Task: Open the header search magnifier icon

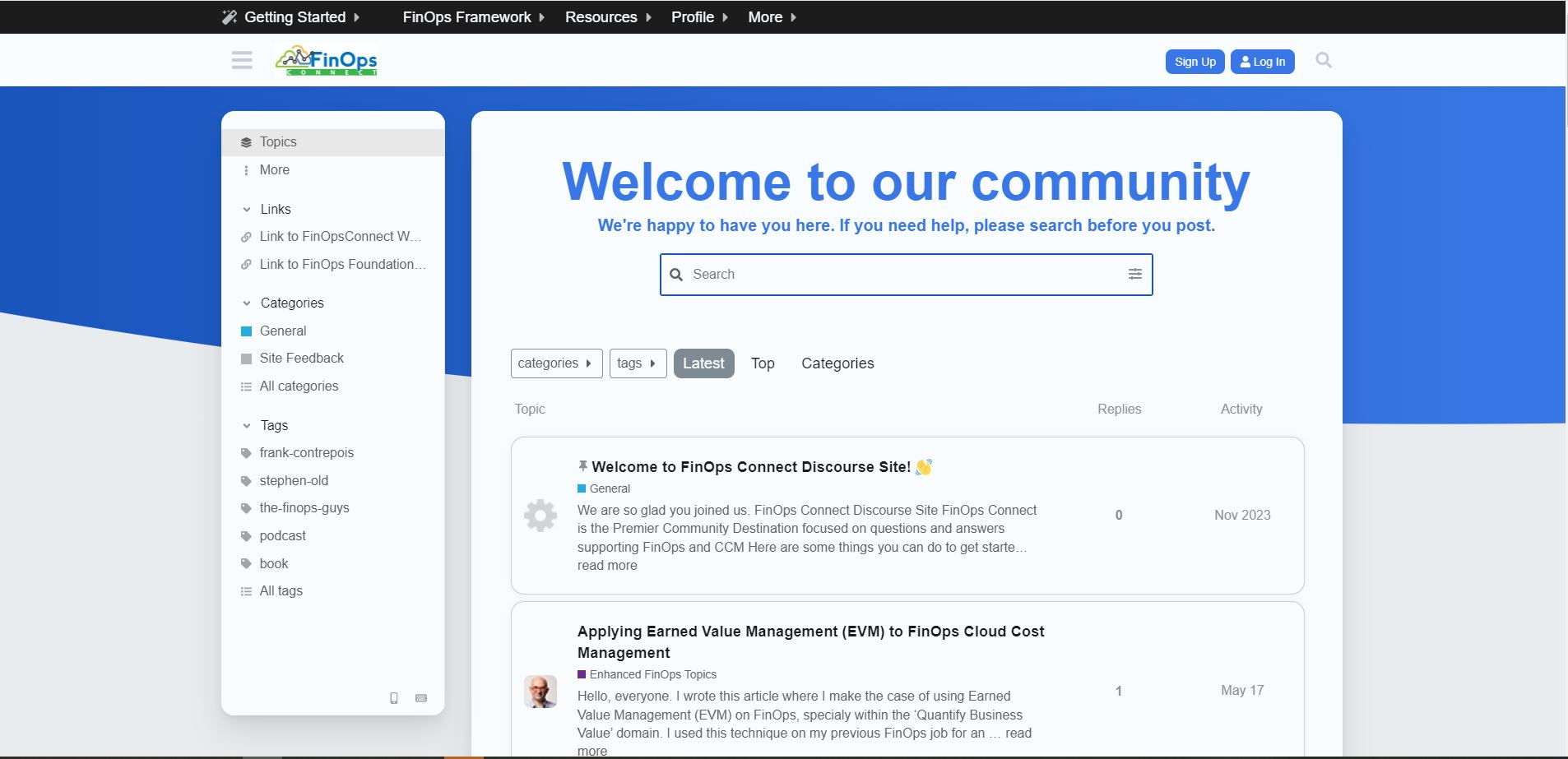Action: tap(1323, 60)
